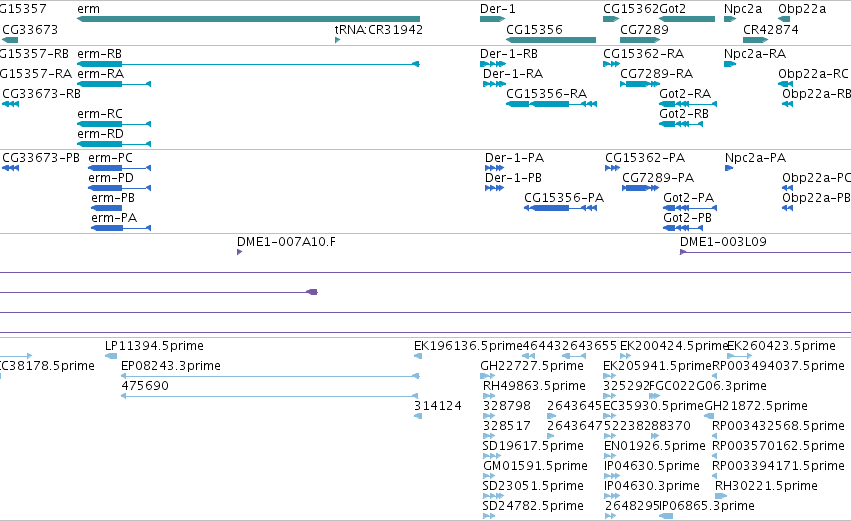This screenshot has width=851, height=521.
Task: Select protein CG15362-PA
Action: (x=612, y=168)
